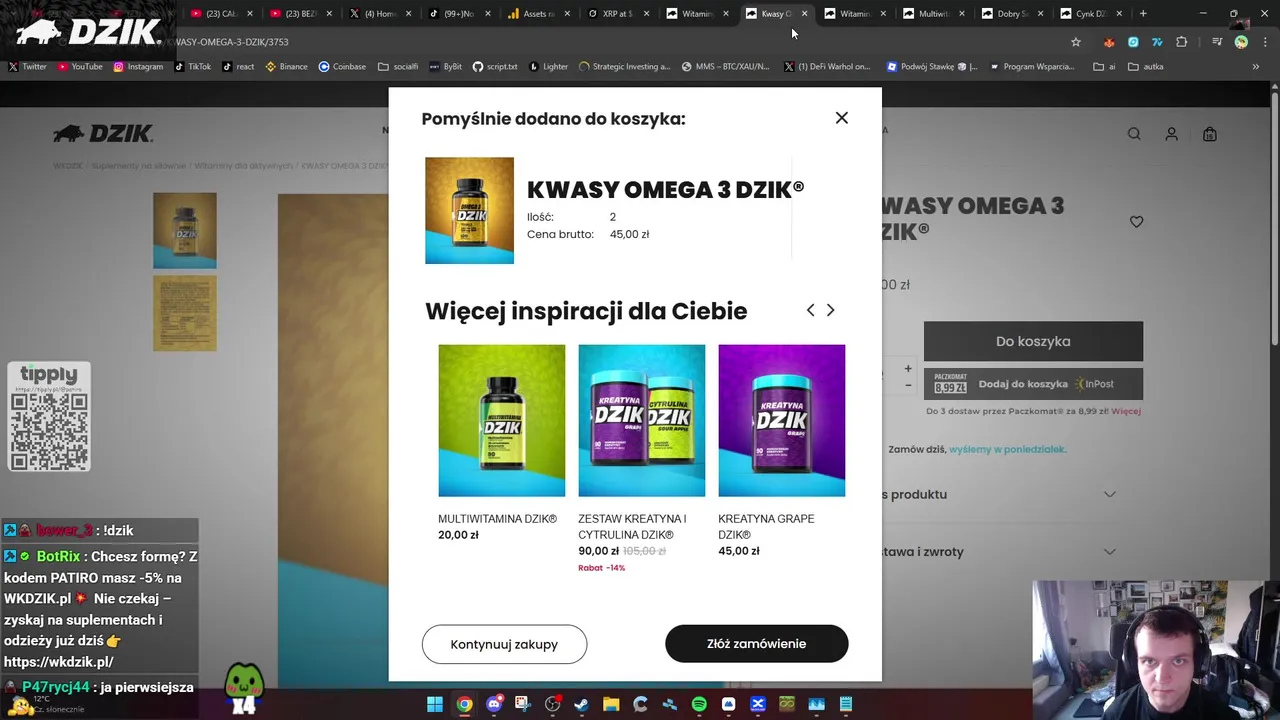Image resolution: width=1280 pixels, height=720 pixels.
Task: Switch to the XRP browser tab
Action: [x=618, y=14]
